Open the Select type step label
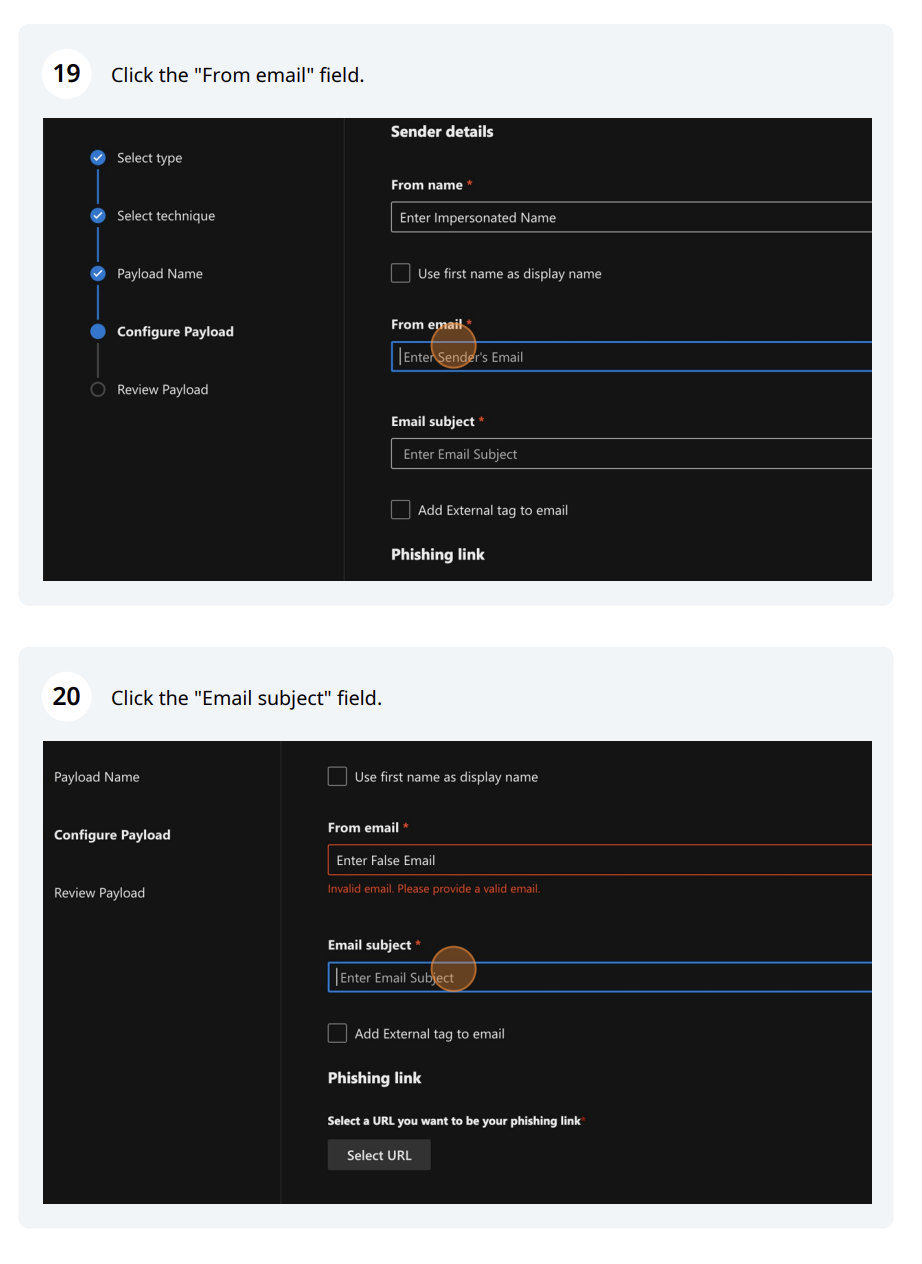This screenshot has height=1264, width=922. tap(149, 158)
